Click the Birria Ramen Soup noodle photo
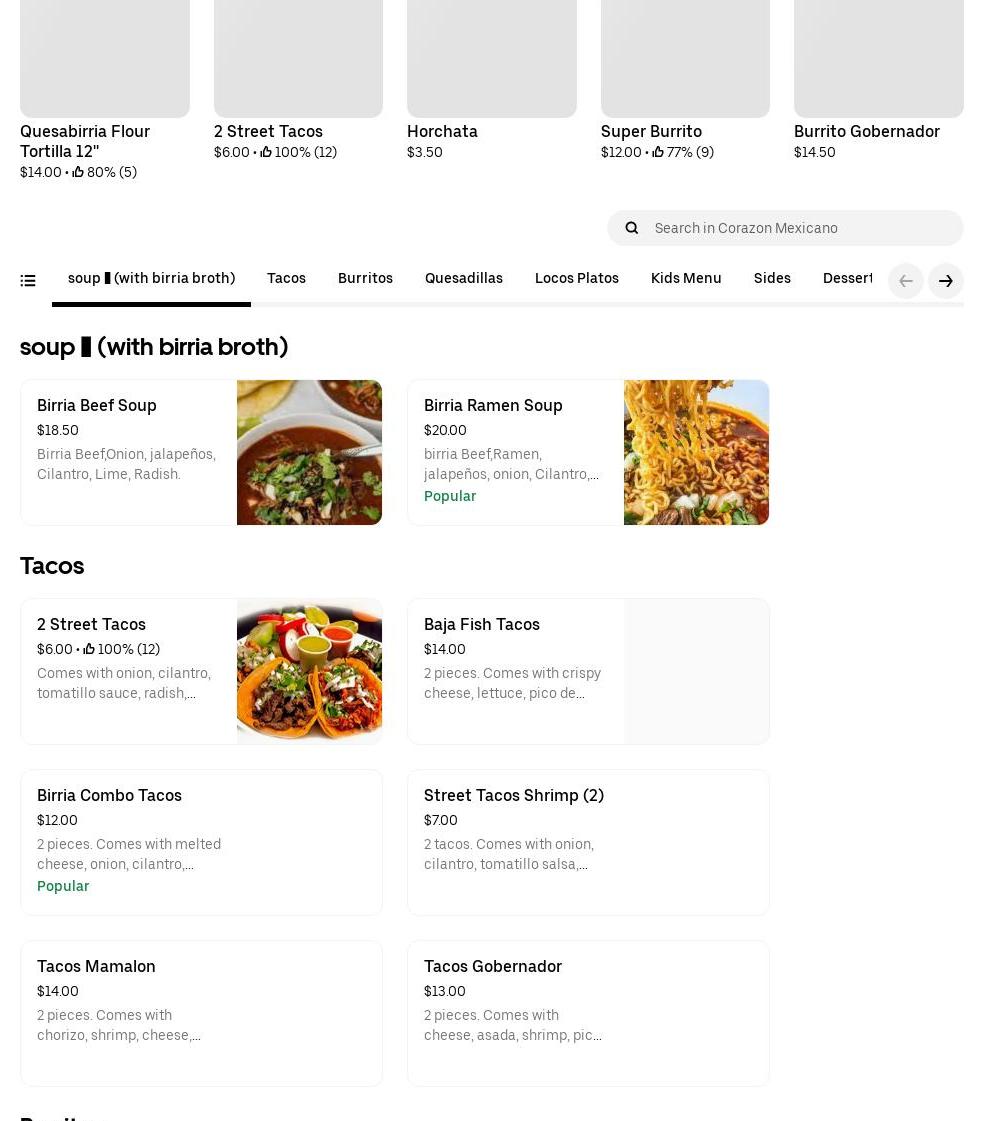The image size is (984, 1121). click(x=696, y=453)
